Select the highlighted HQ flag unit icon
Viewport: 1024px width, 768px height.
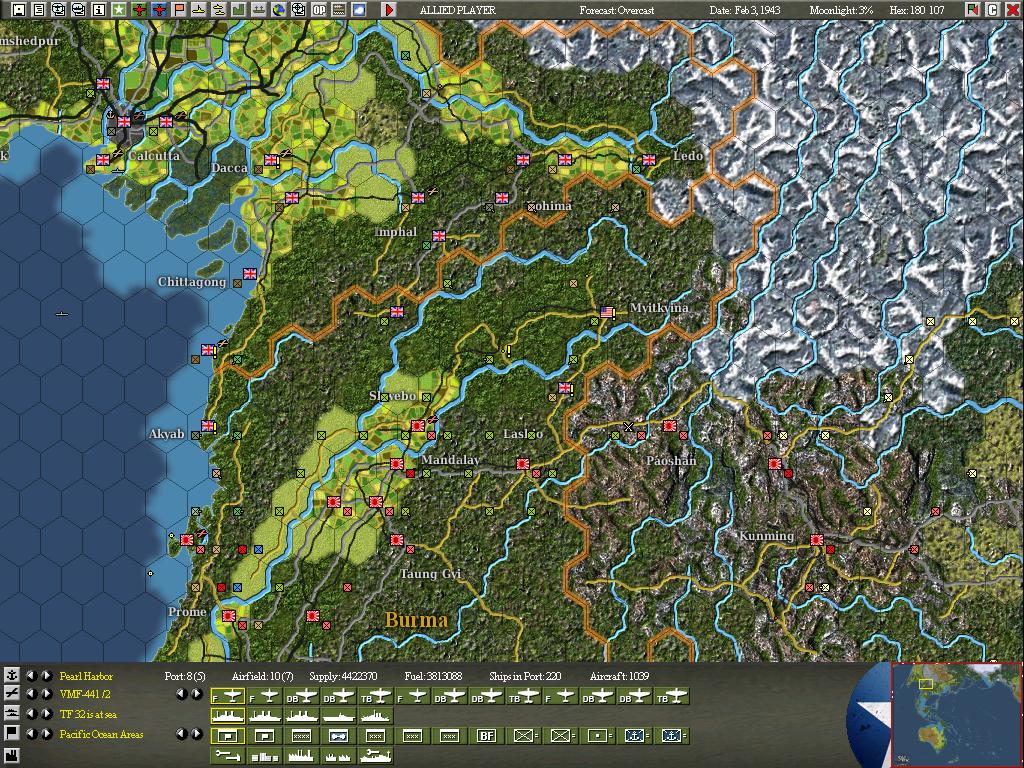(x=228, y=736)
